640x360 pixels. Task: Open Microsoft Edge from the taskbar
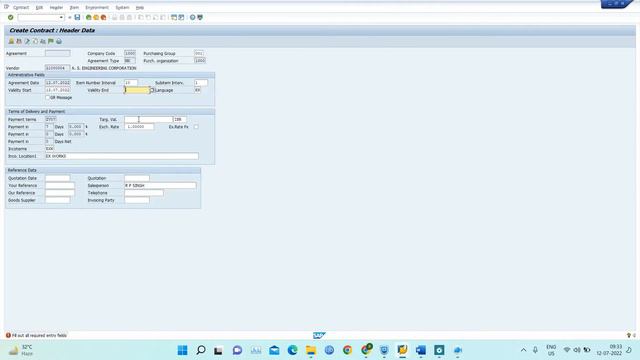292,350
